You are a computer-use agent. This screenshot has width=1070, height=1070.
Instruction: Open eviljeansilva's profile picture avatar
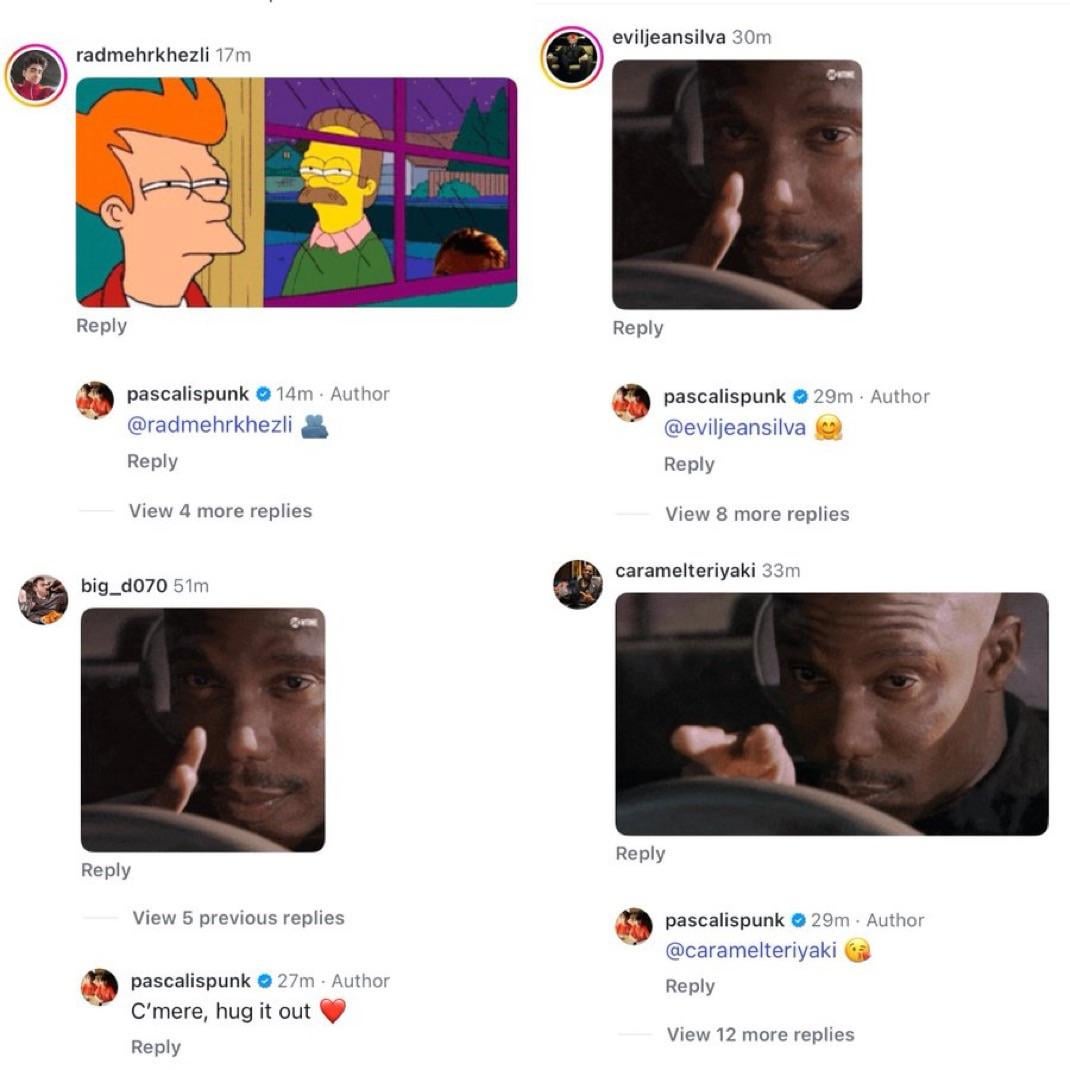(x=572, y=58)
